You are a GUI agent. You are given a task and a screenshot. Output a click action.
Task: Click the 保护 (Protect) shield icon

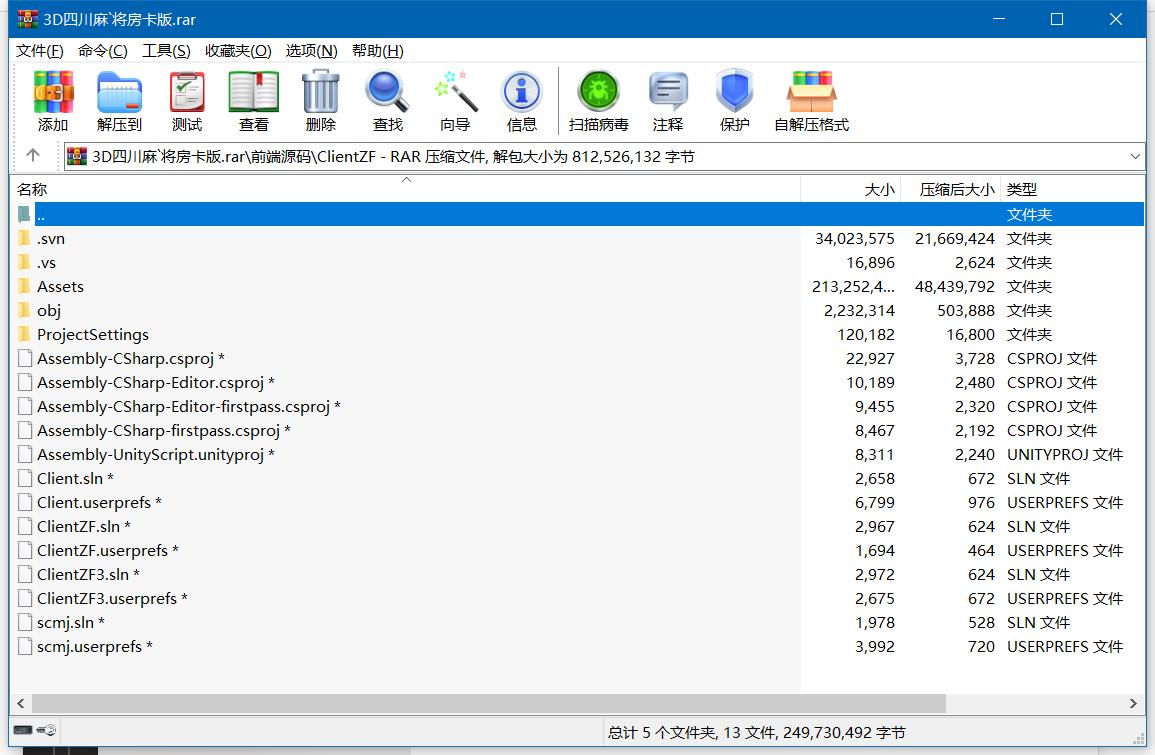pos(734,100)
